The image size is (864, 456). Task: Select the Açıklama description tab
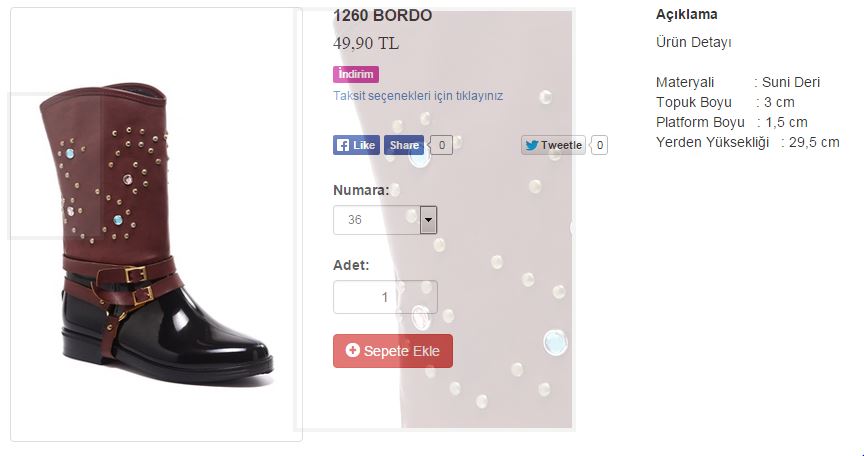[687, 15]
